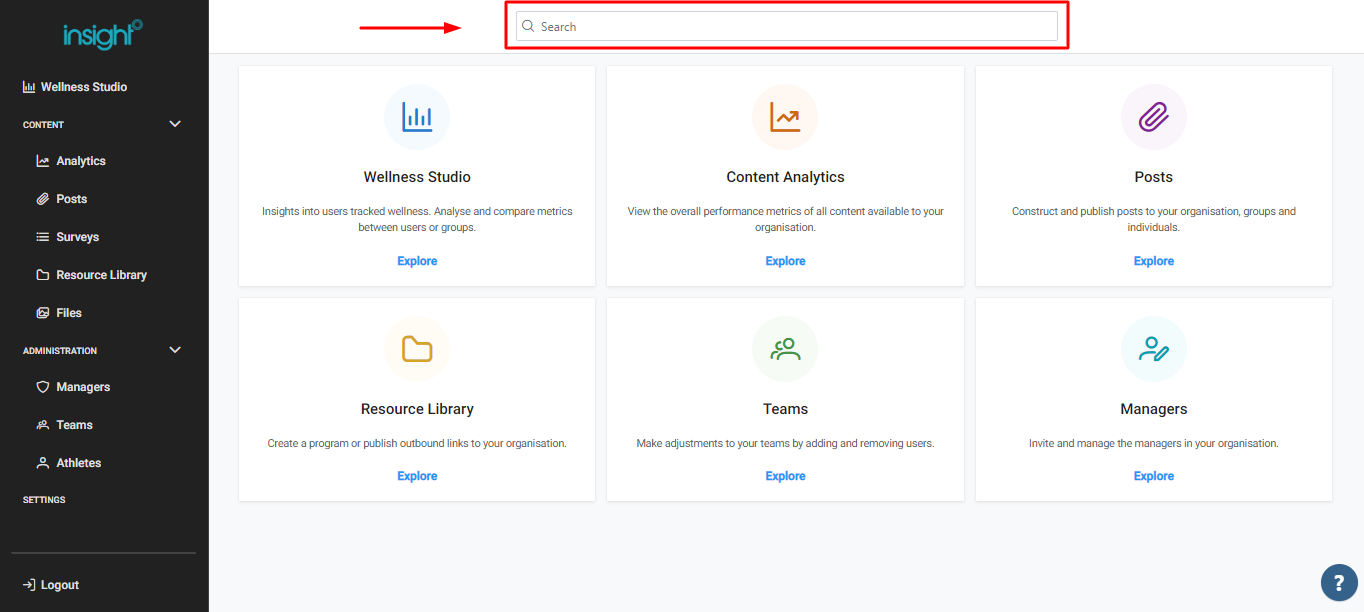Click the magnifier icon in the search box
Screen dimensions: 1364x612
coord(528,26)
